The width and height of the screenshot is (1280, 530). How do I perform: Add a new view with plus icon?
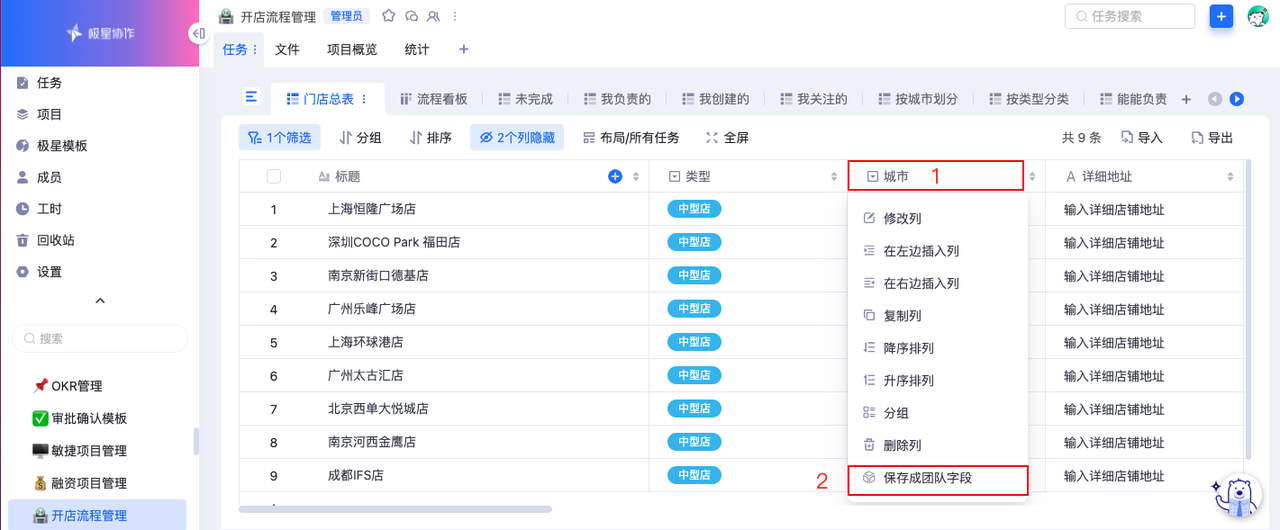pyautogui.click(x=1186, y=99)
